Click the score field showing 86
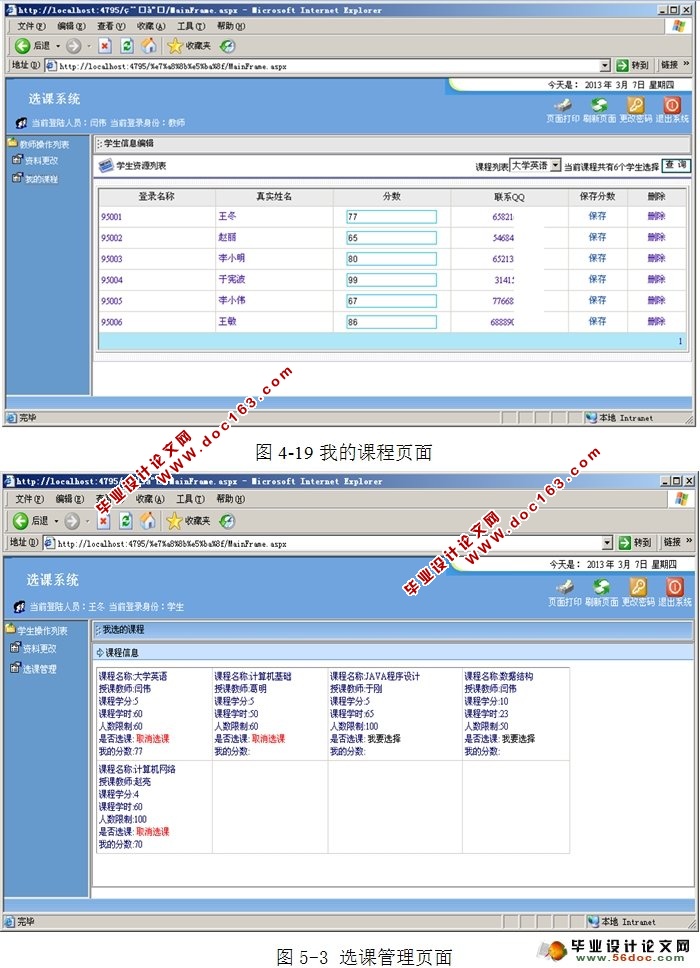The image size is (700, 968). (x=391, y=322)
